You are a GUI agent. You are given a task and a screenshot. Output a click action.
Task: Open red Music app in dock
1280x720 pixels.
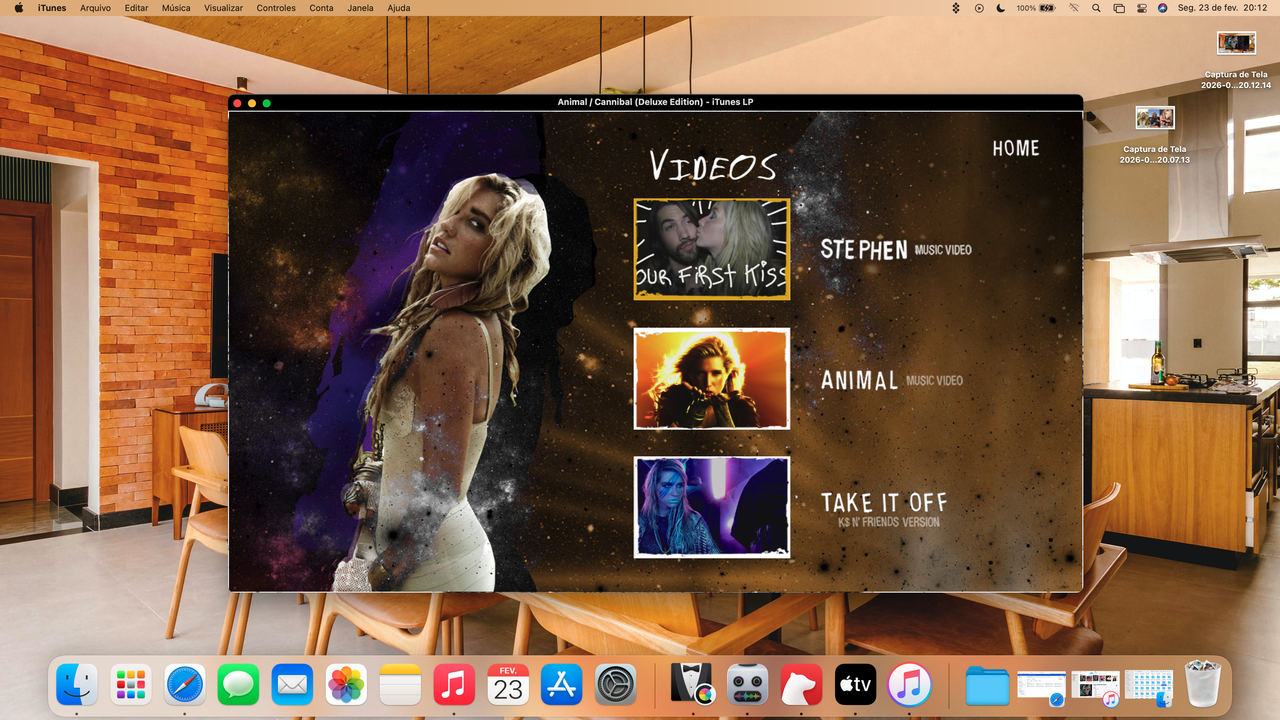tap(454, 685)
